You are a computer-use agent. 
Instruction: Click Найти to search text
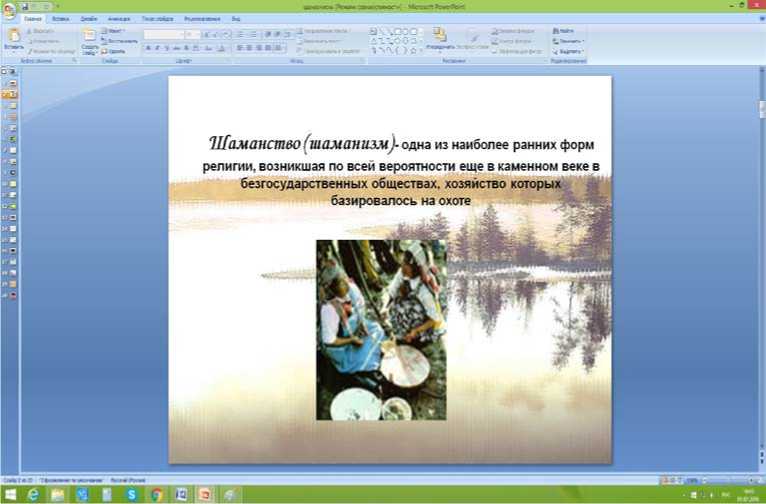coord(563,31)
